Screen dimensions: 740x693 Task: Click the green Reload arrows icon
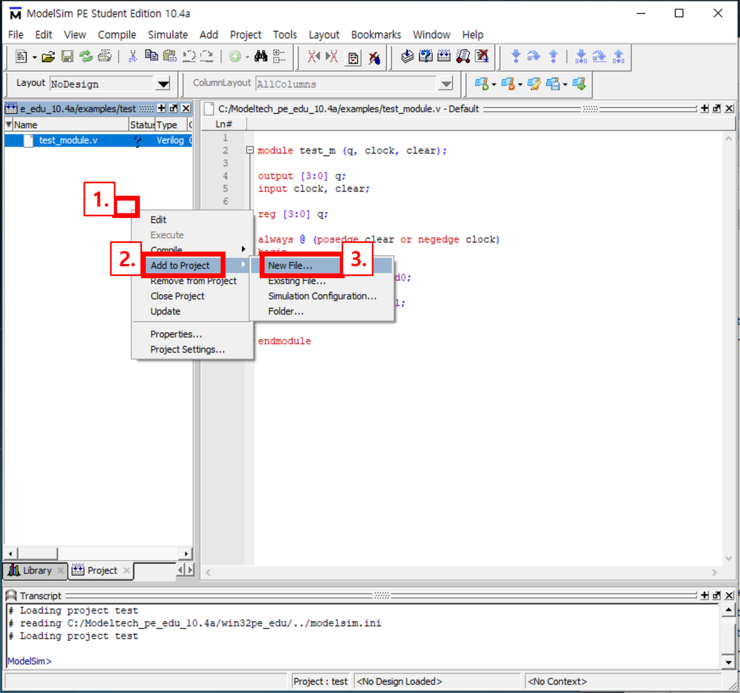click(86, 57)
